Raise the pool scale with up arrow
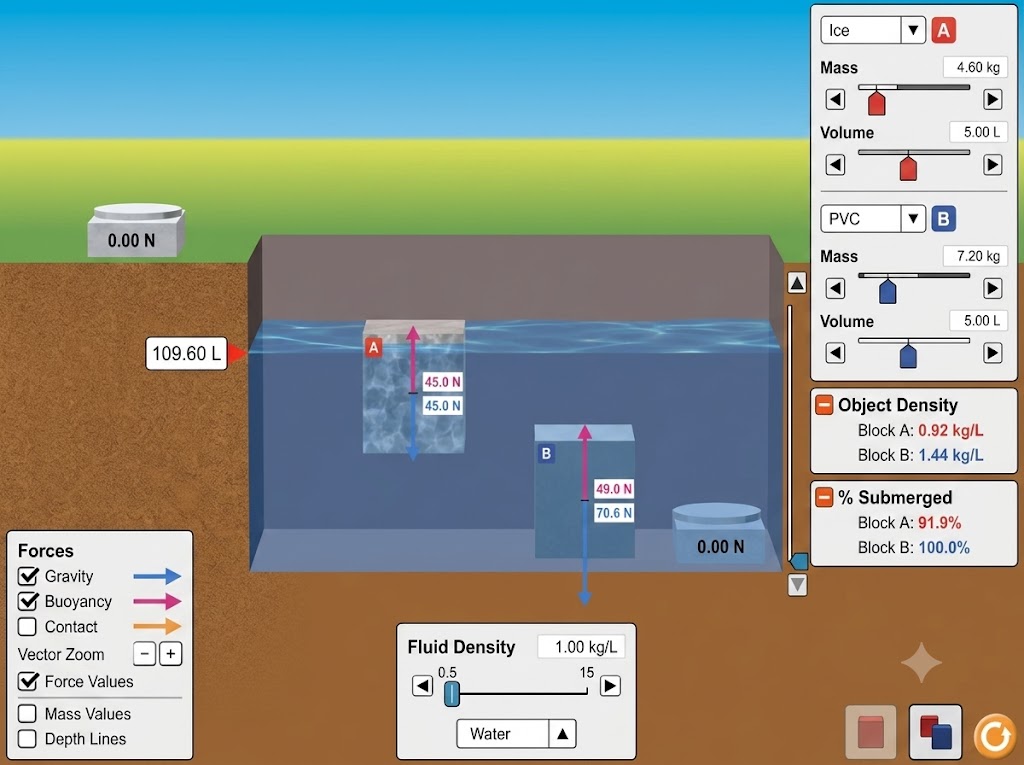The height and width of the screenshot is (765, 1024). click(797, 283)
